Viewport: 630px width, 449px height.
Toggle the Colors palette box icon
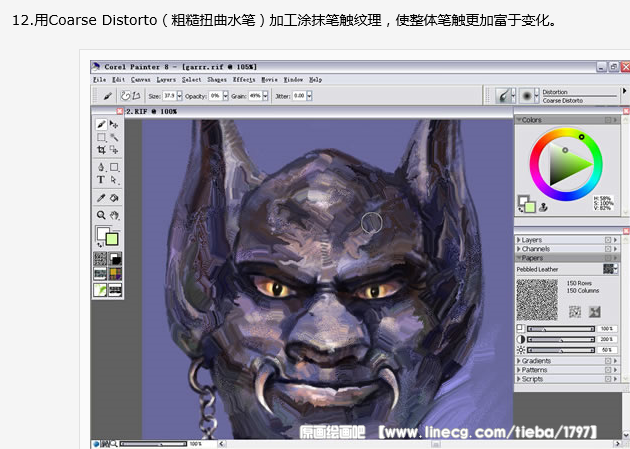[x=608, y=120]
